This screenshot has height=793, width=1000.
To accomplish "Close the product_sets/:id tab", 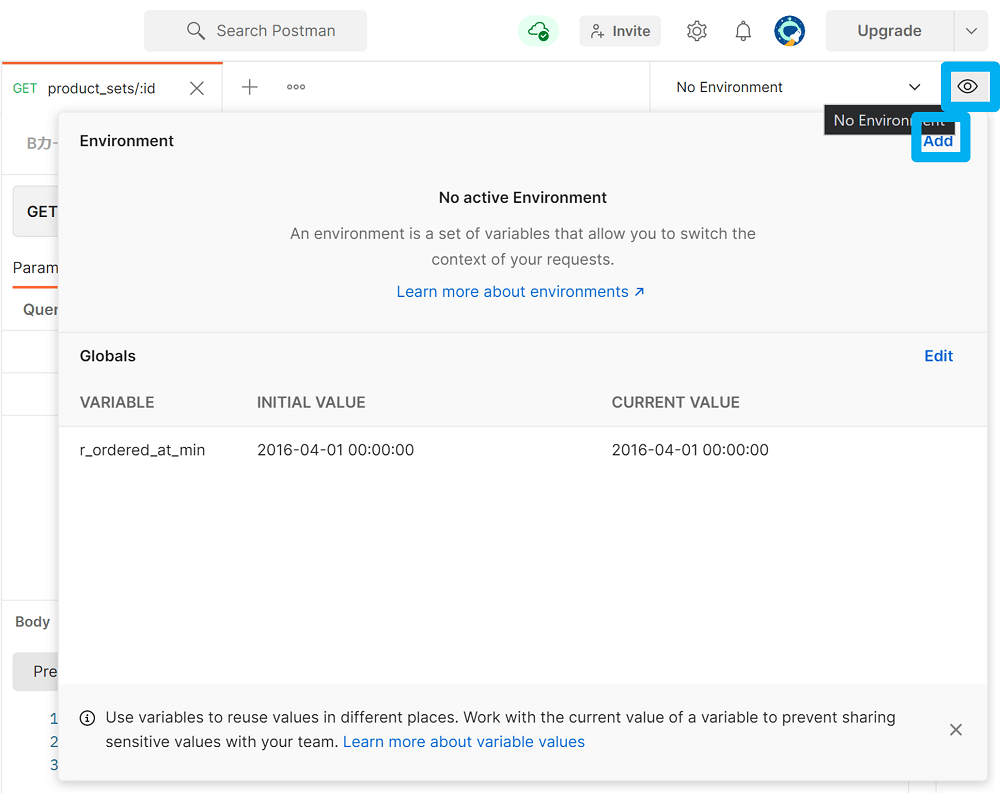I will click(x=197, y=88).
